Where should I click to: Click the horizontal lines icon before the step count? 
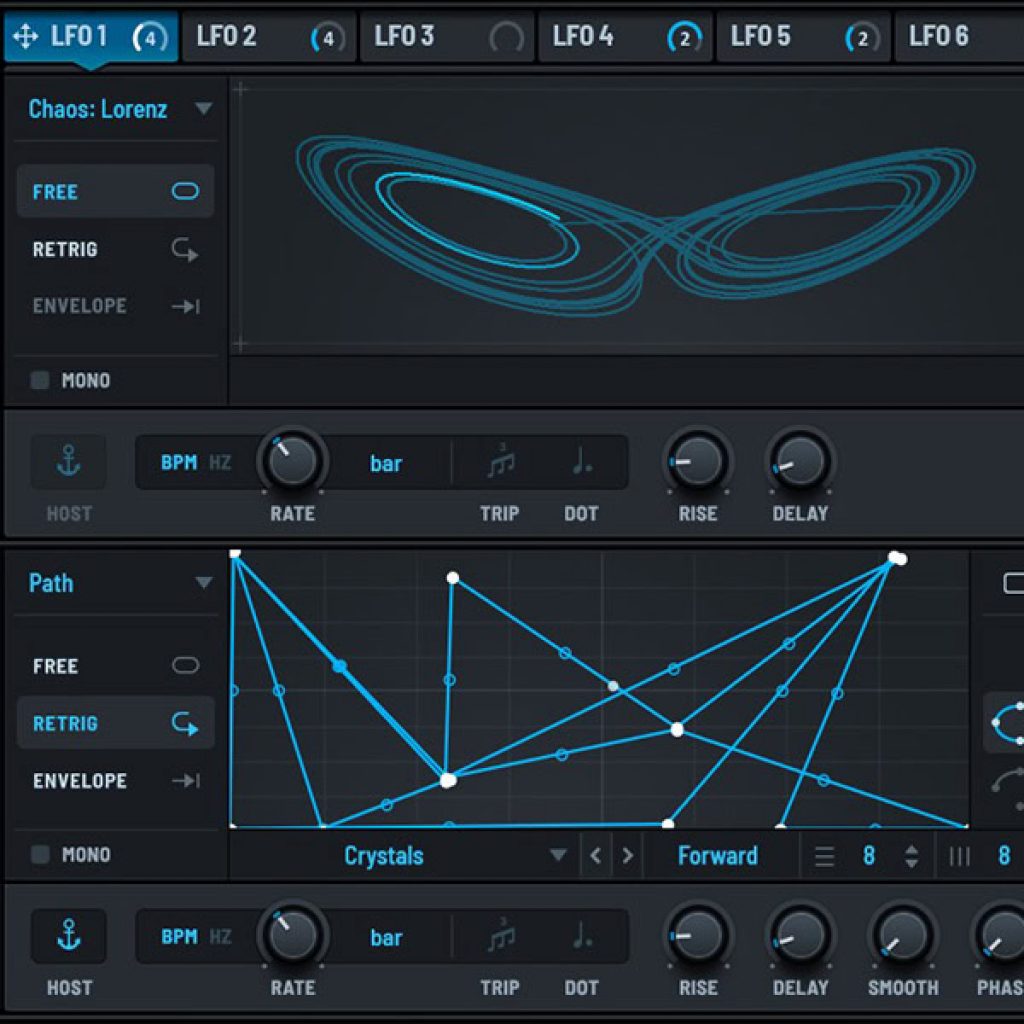tap(824, 856)
